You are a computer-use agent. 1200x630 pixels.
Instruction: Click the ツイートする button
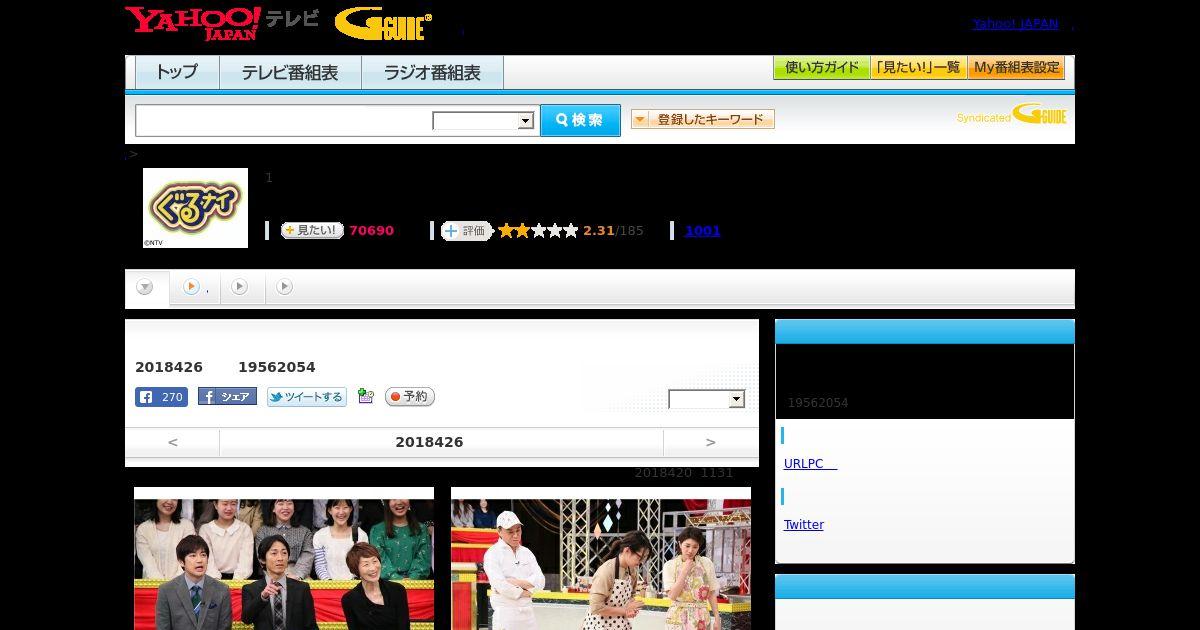point(306,397)
